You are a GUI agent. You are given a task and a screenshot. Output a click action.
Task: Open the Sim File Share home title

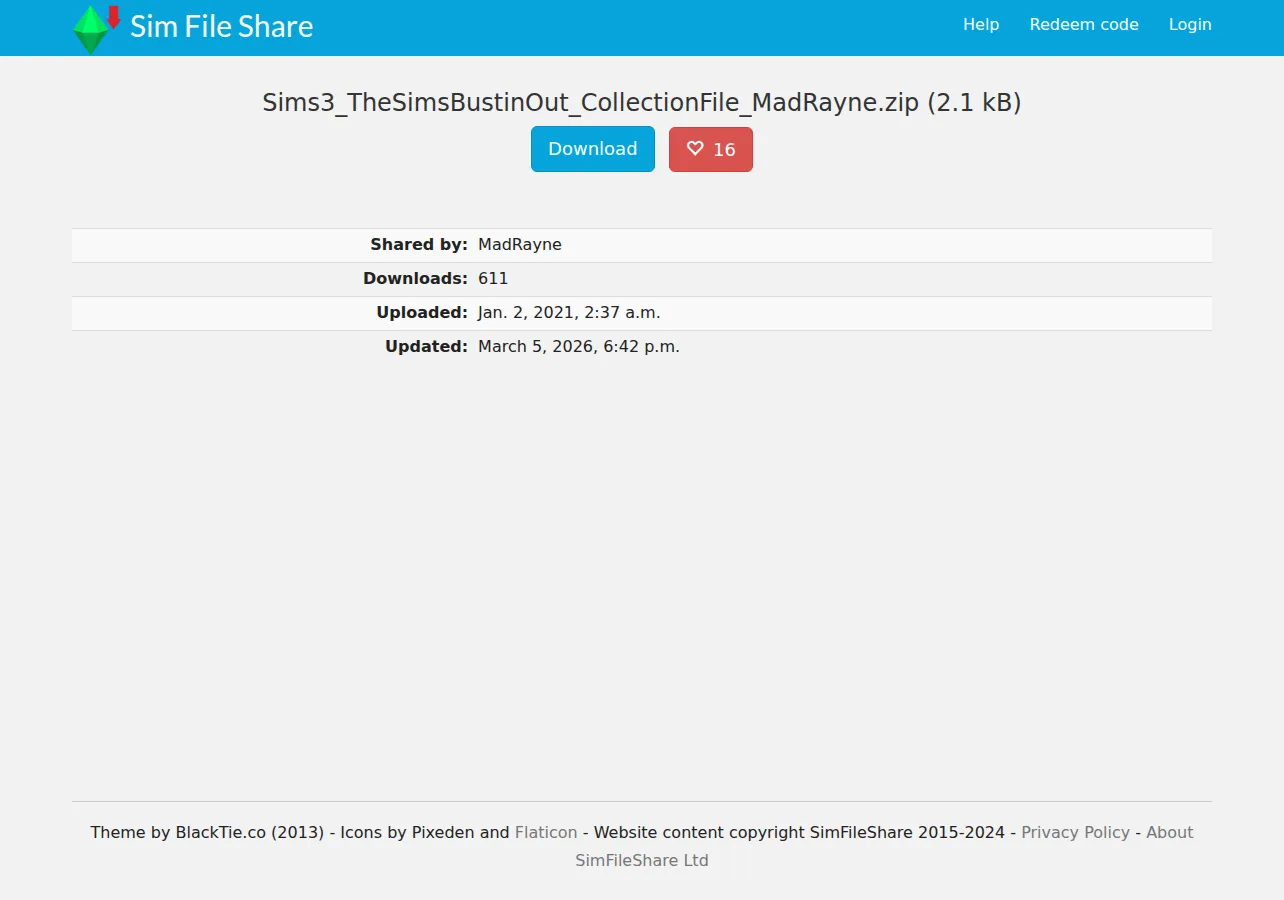[221, 26]
